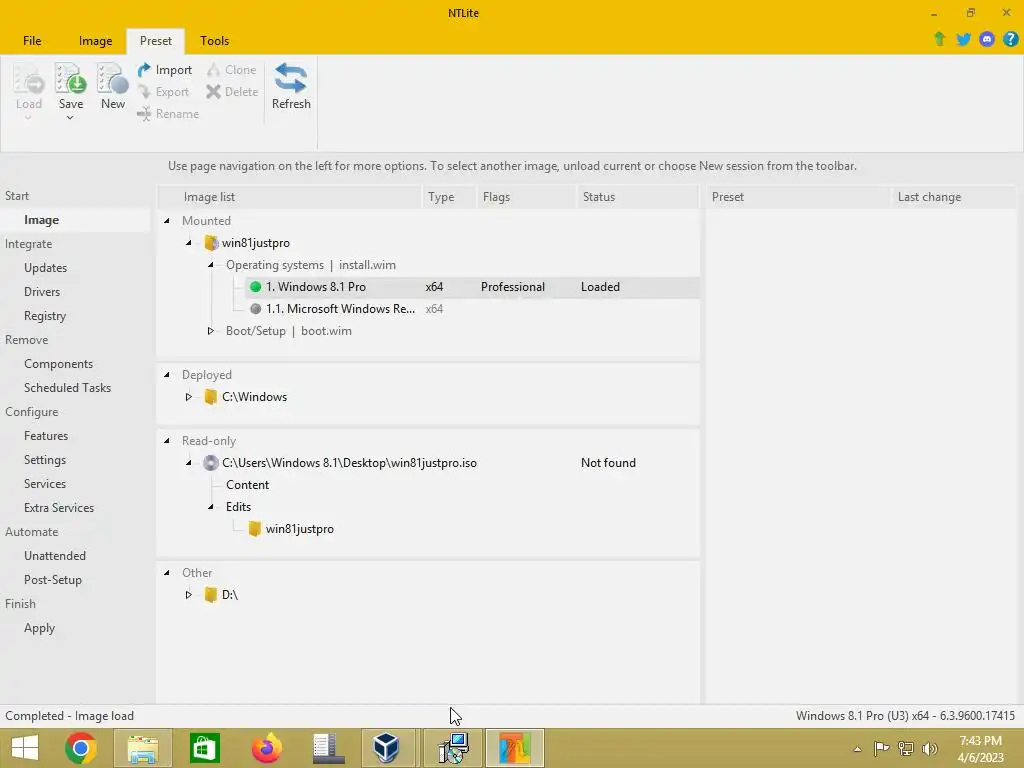1024x768 pixels.
Task: Click the Export preset button
Action: (164, 92)
